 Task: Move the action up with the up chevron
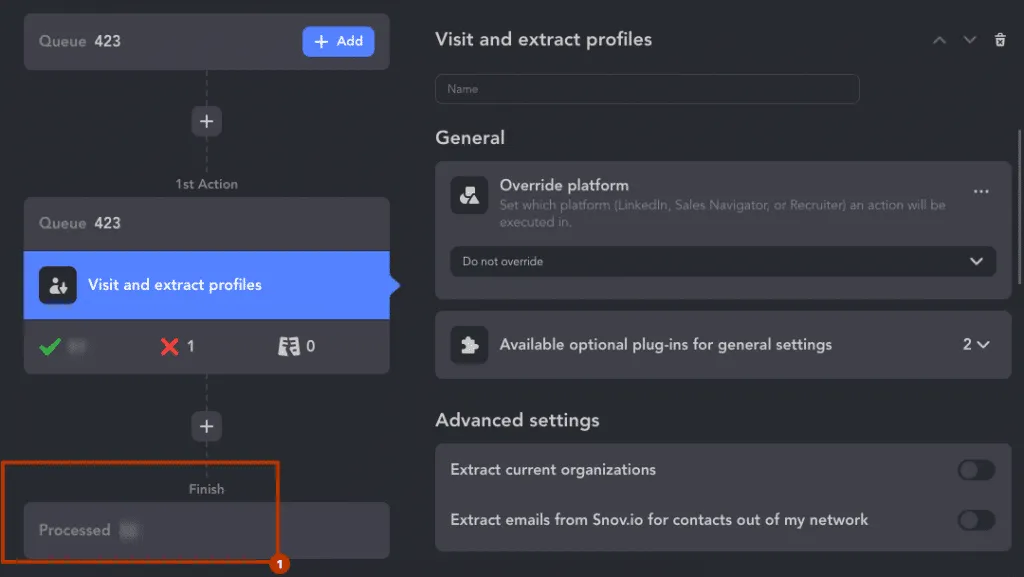click(x=939, y=40)
